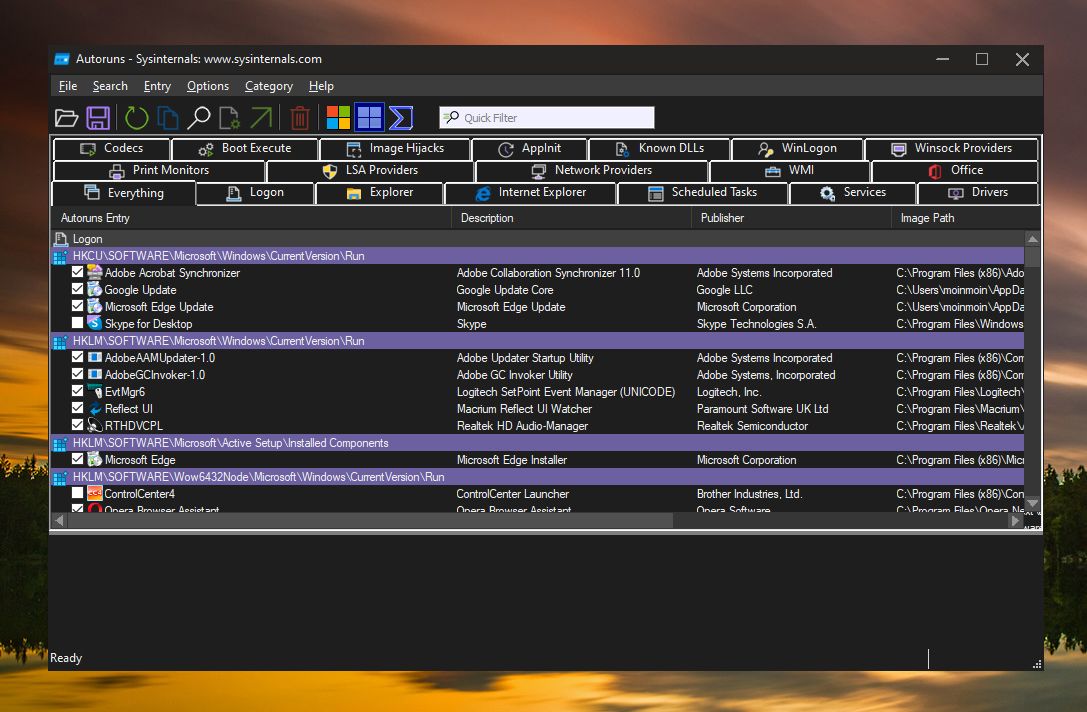Uncheck the AdobeAAMUpdater-1.0 checkbox
Image resolution: width=1087 pixels, height=712 pixels.
(78, 357)
